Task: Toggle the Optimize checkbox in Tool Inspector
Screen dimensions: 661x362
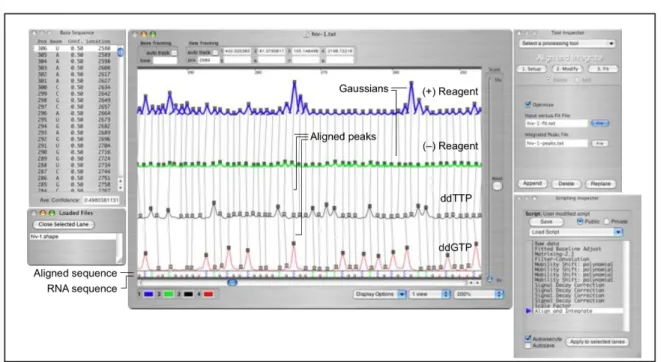Action: (x=527, y=104)
